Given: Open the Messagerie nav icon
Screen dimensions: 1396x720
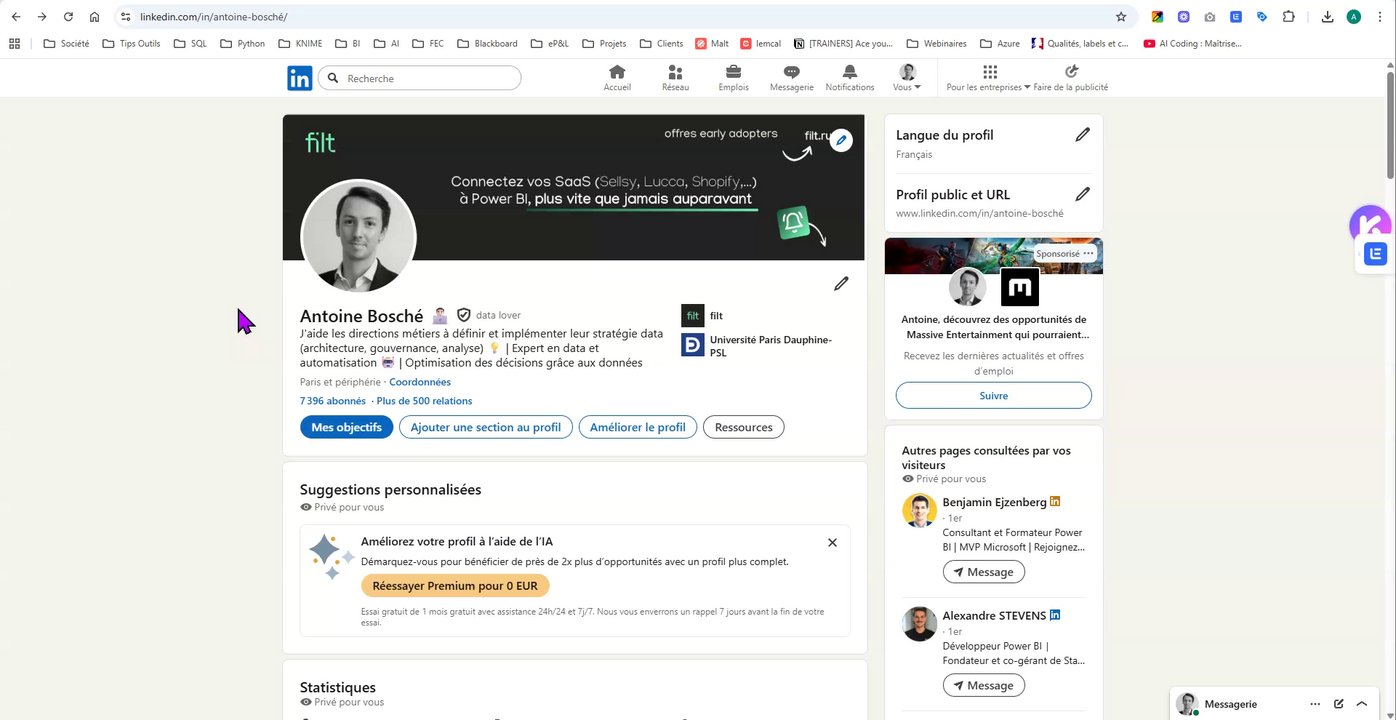Looking at the screenshot, I should (x=791, y=78).
